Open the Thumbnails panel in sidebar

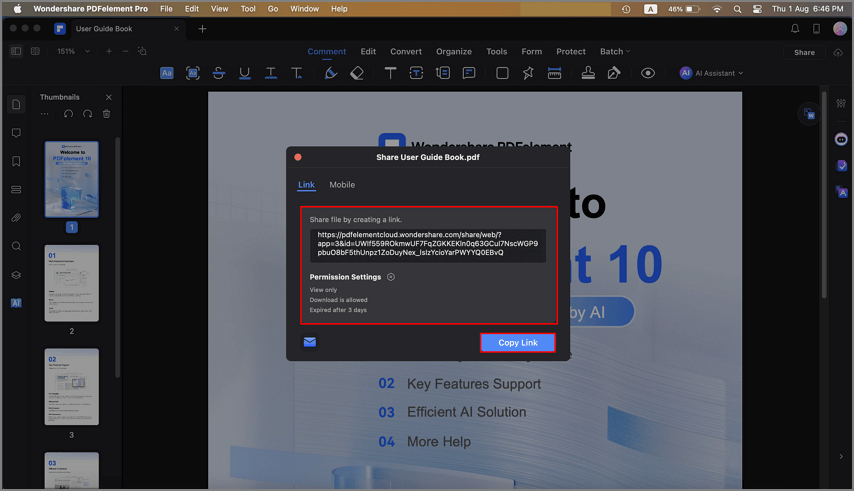pos(16,105)
